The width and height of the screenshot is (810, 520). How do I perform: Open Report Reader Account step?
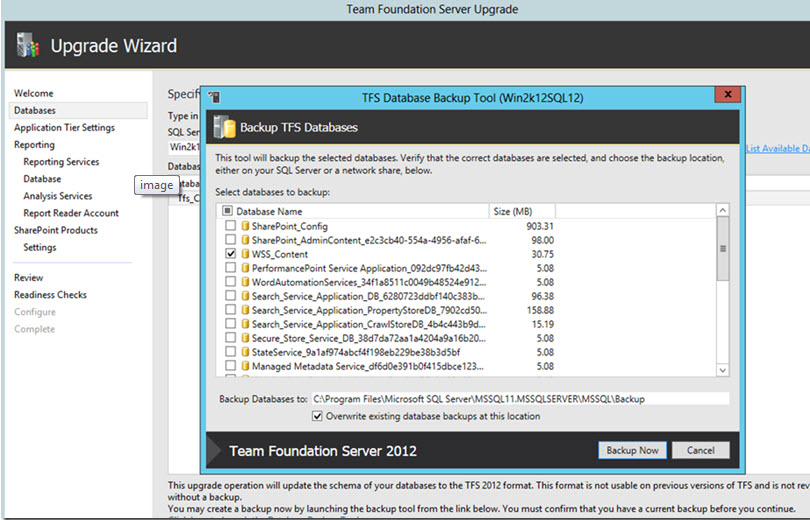71,213
